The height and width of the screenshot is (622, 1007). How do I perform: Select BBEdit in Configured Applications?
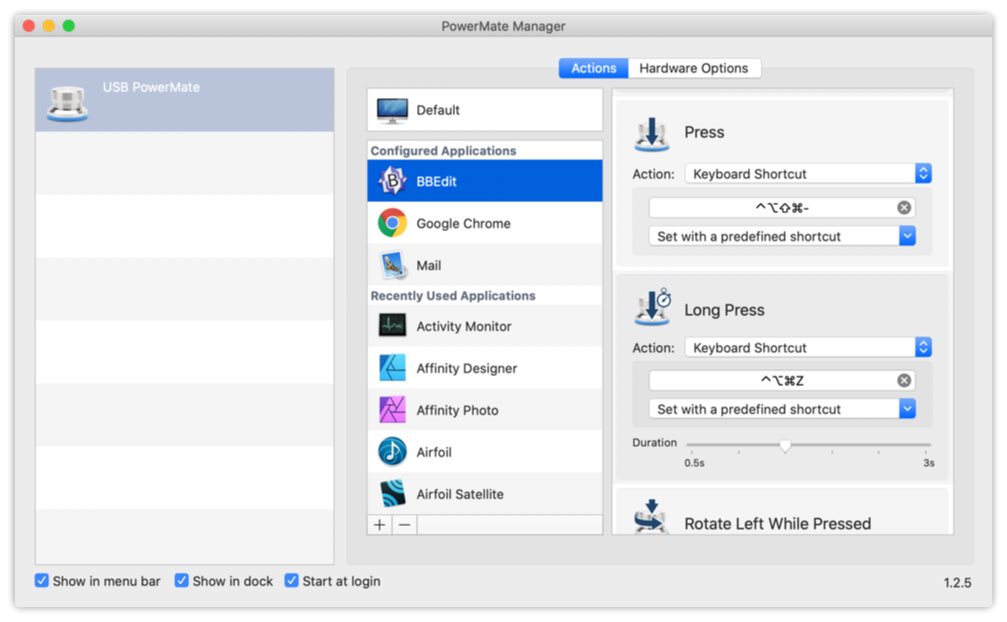pyautogui.click(x=485, y=181)
